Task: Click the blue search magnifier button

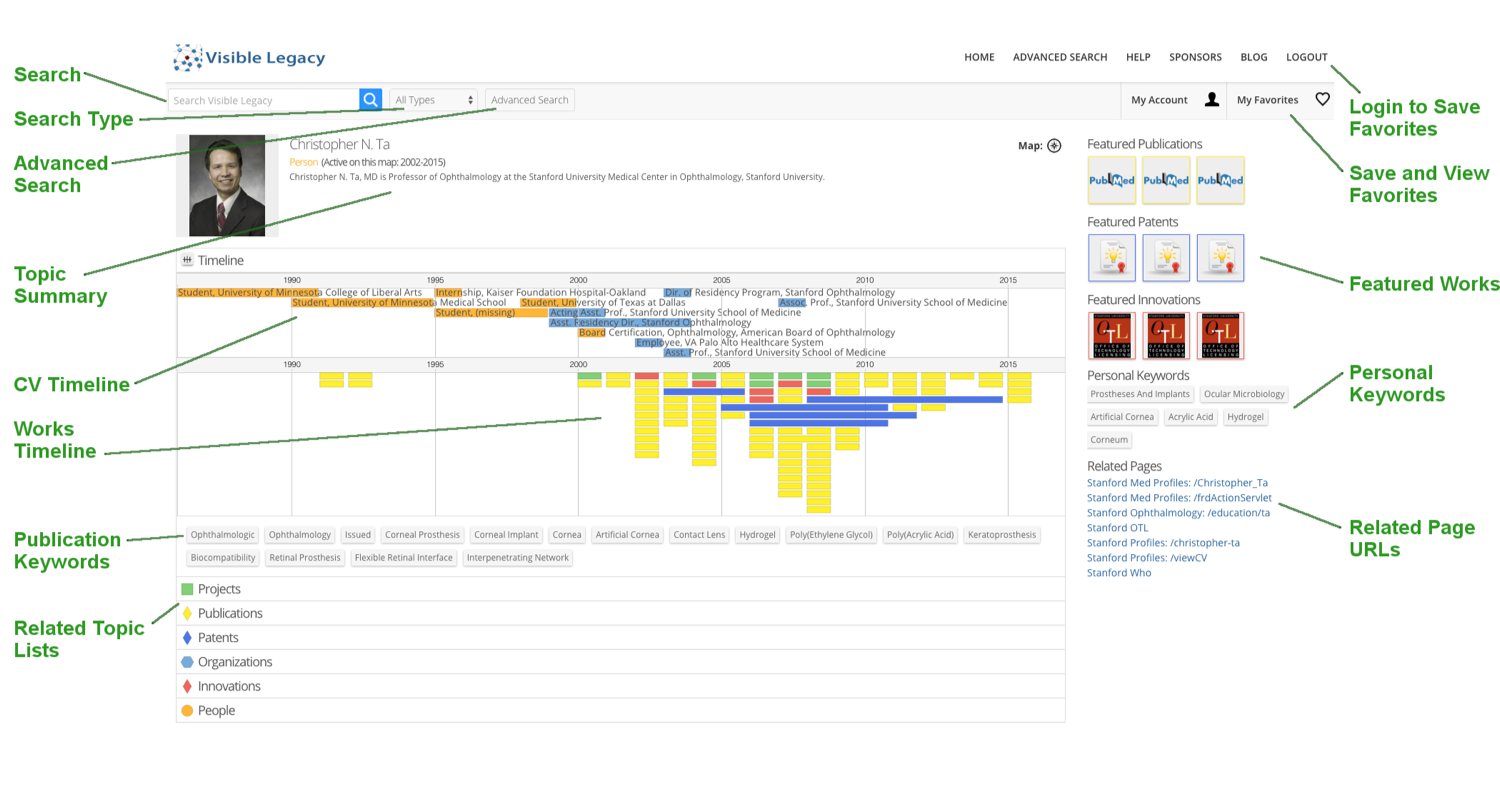Action: 370,100
